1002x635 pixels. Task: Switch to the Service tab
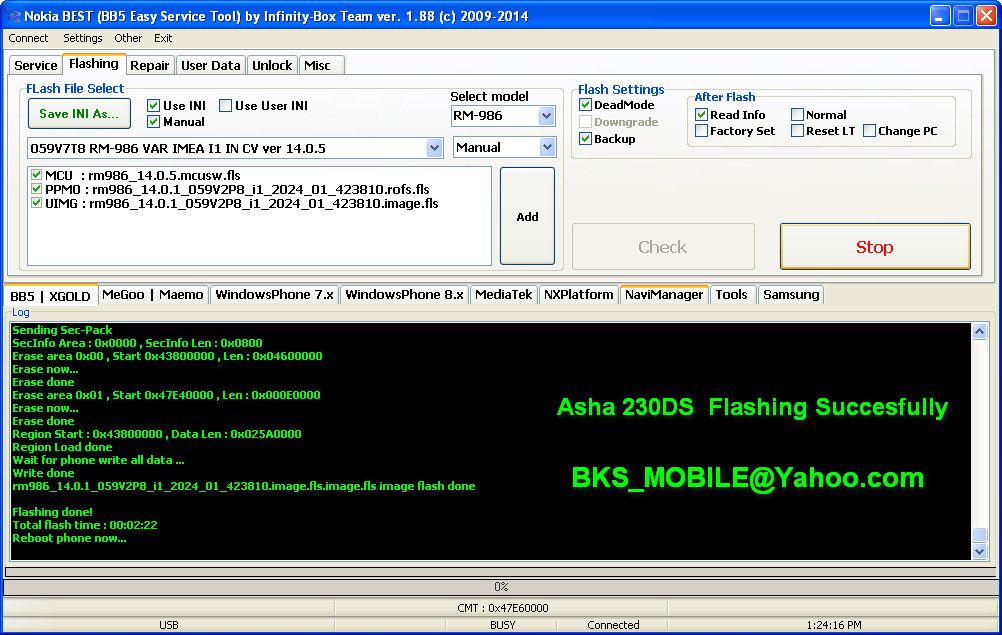(x=36, y=65)
